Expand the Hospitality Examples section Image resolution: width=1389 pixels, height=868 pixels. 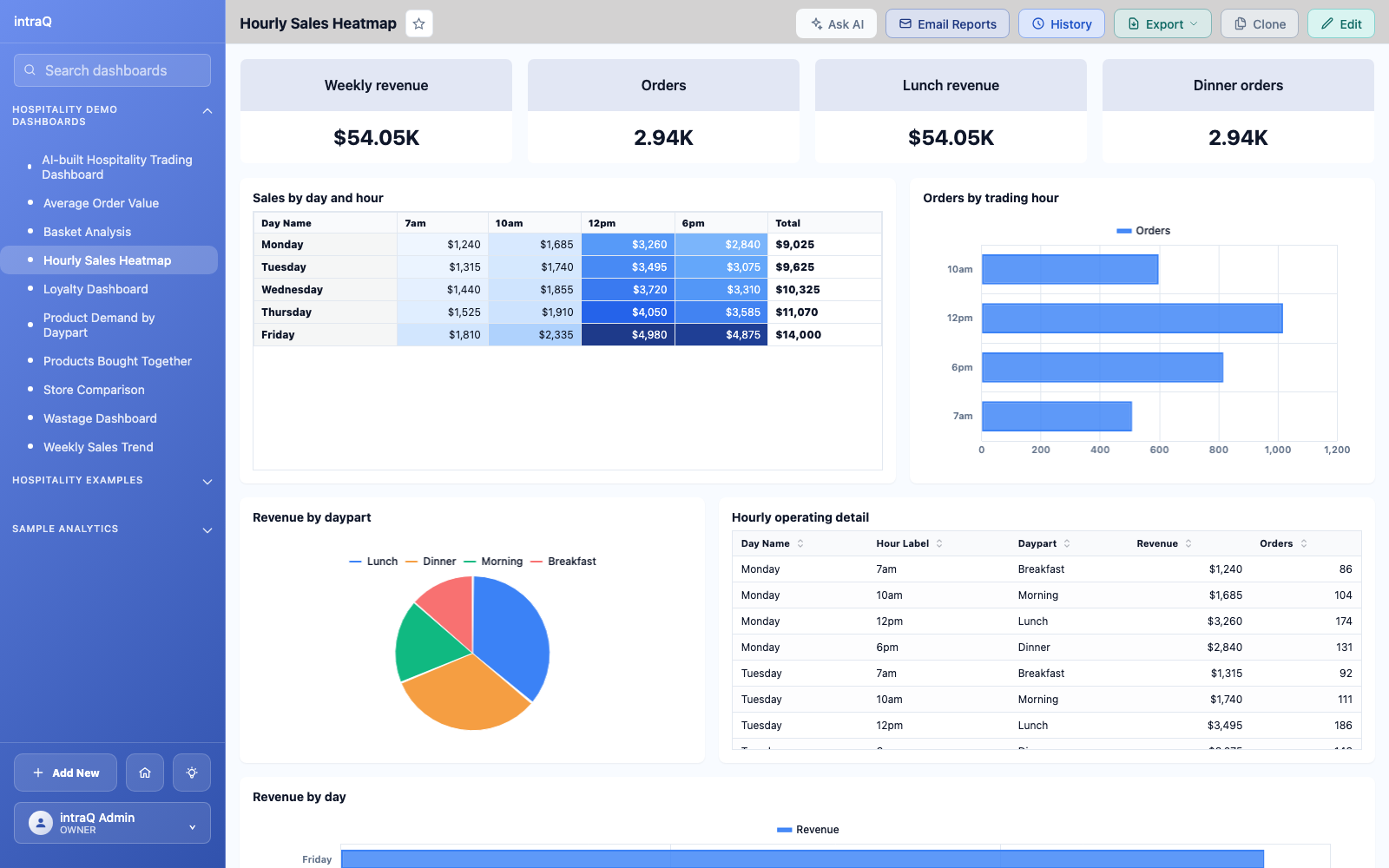(207, 482)
